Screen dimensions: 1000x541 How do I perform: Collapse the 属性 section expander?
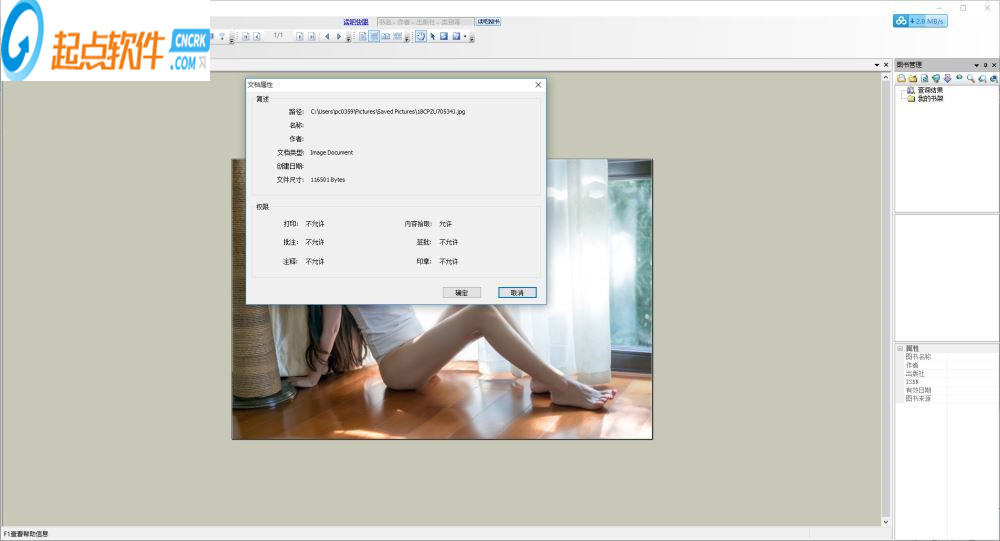[x=899, y=349]
